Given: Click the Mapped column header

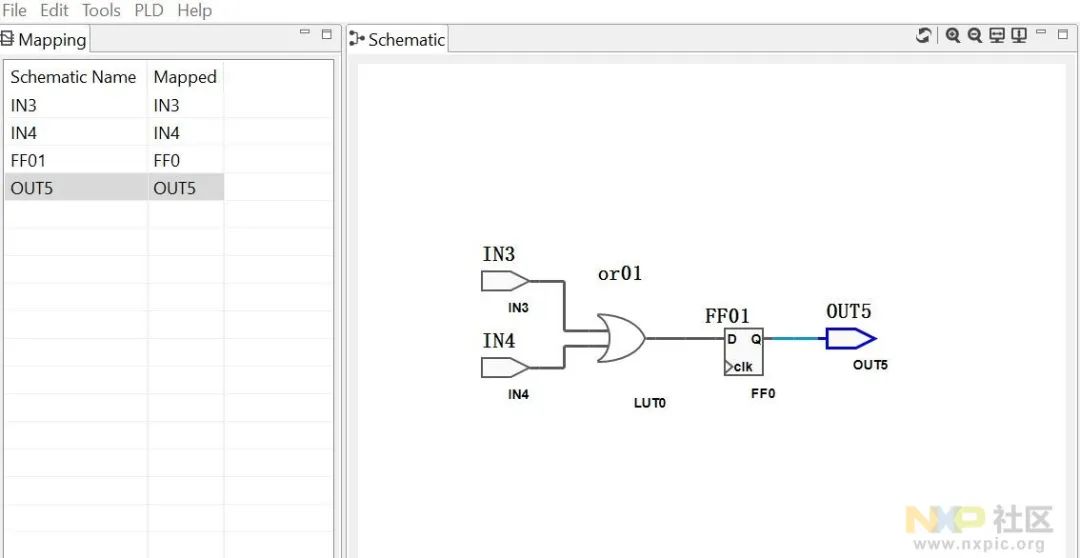Looking at the screenshot, I should pyautogui.click(x=185, y=76).
